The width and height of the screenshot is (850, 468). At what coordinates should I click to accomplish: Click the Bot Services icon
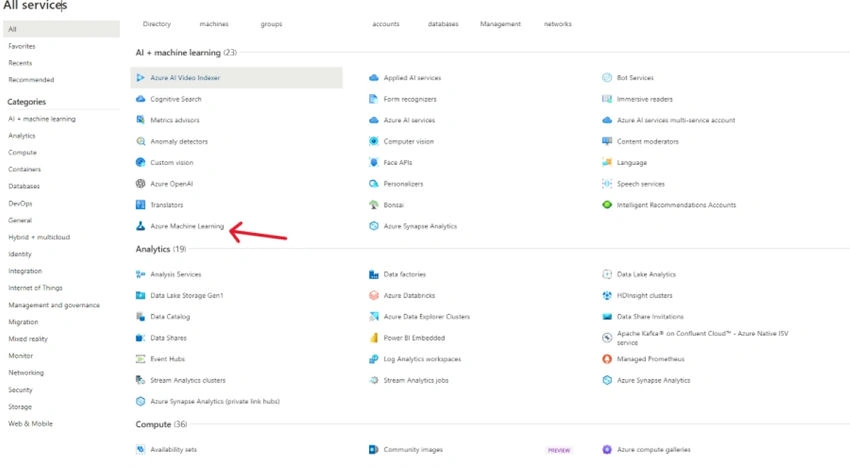[x=607, y=78]
